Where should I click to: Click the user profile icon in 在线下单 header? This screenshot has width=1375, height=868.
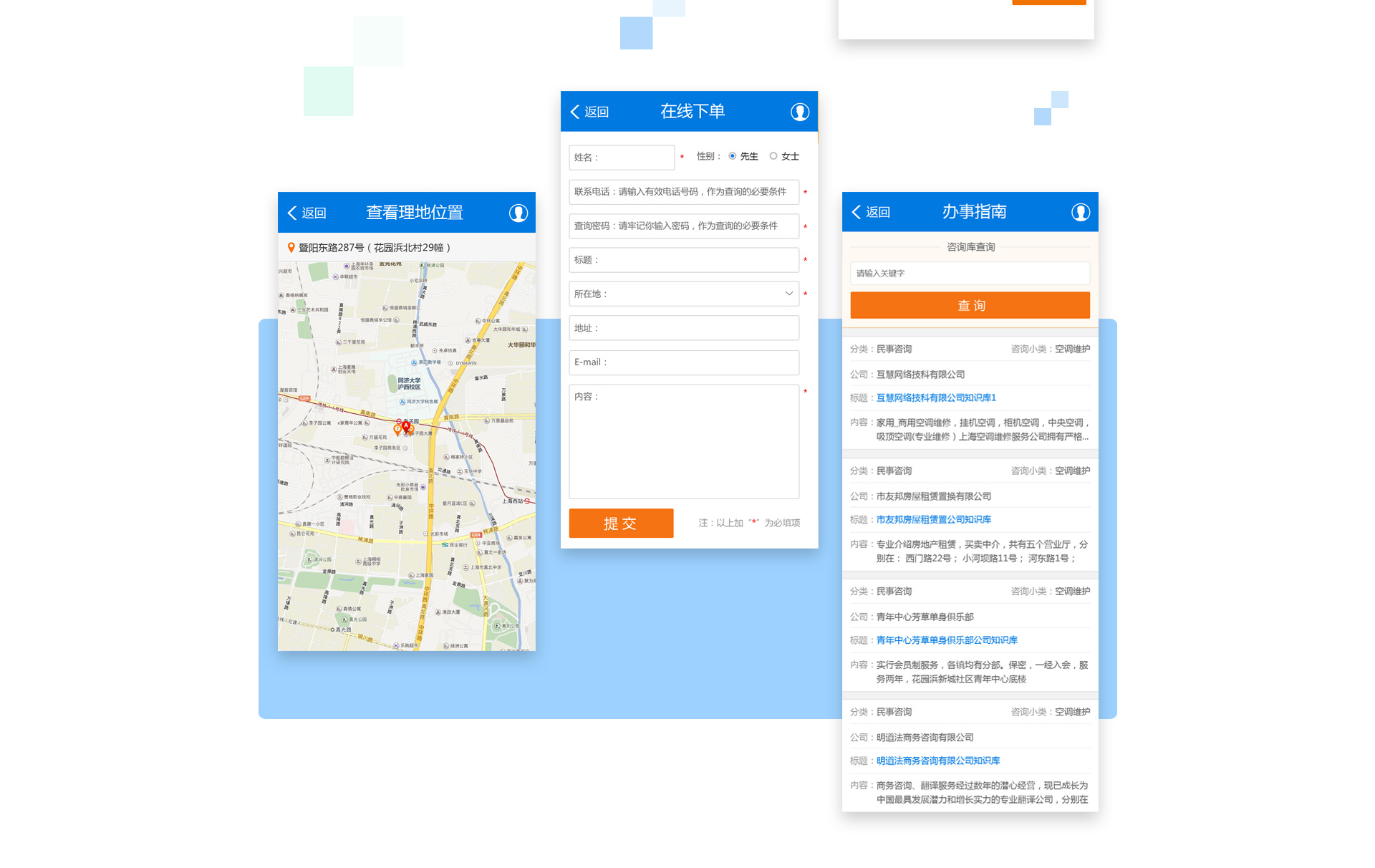pos(799,112)
